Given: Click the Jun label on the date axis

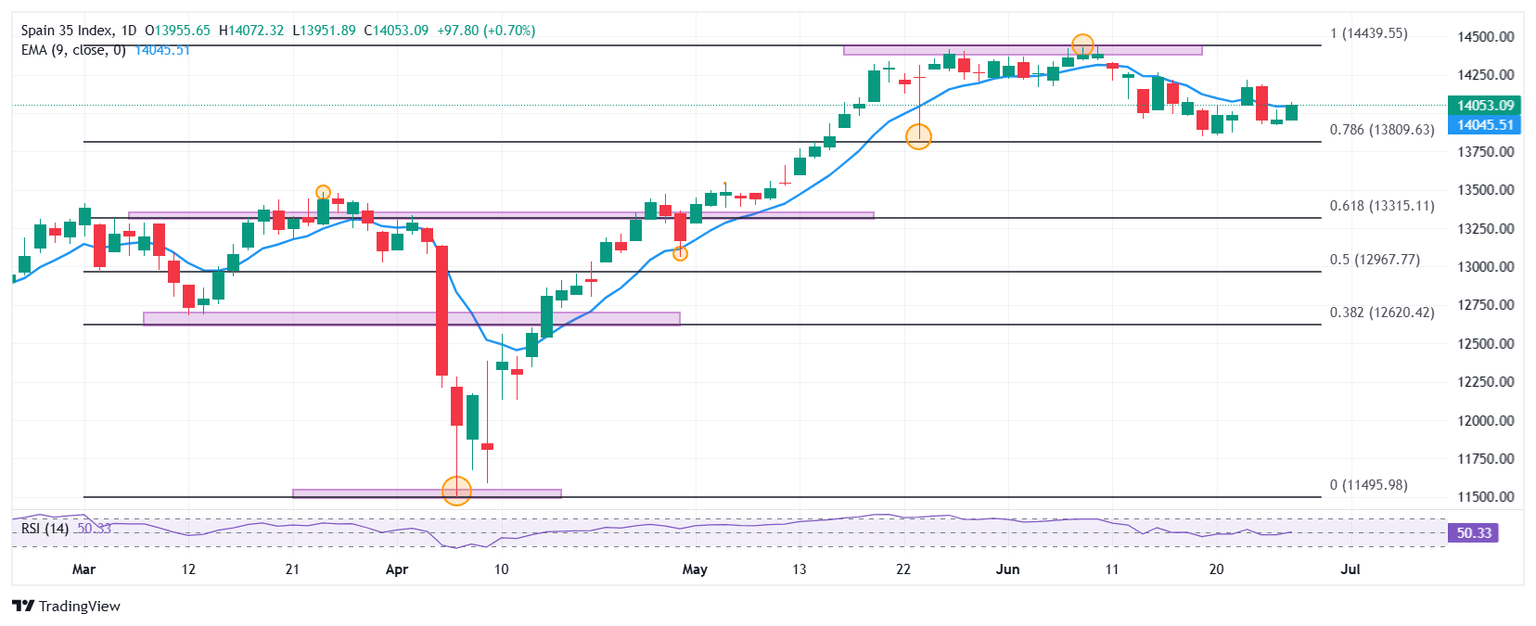Looking at the screenshot, I should (x=1007, y=569).
